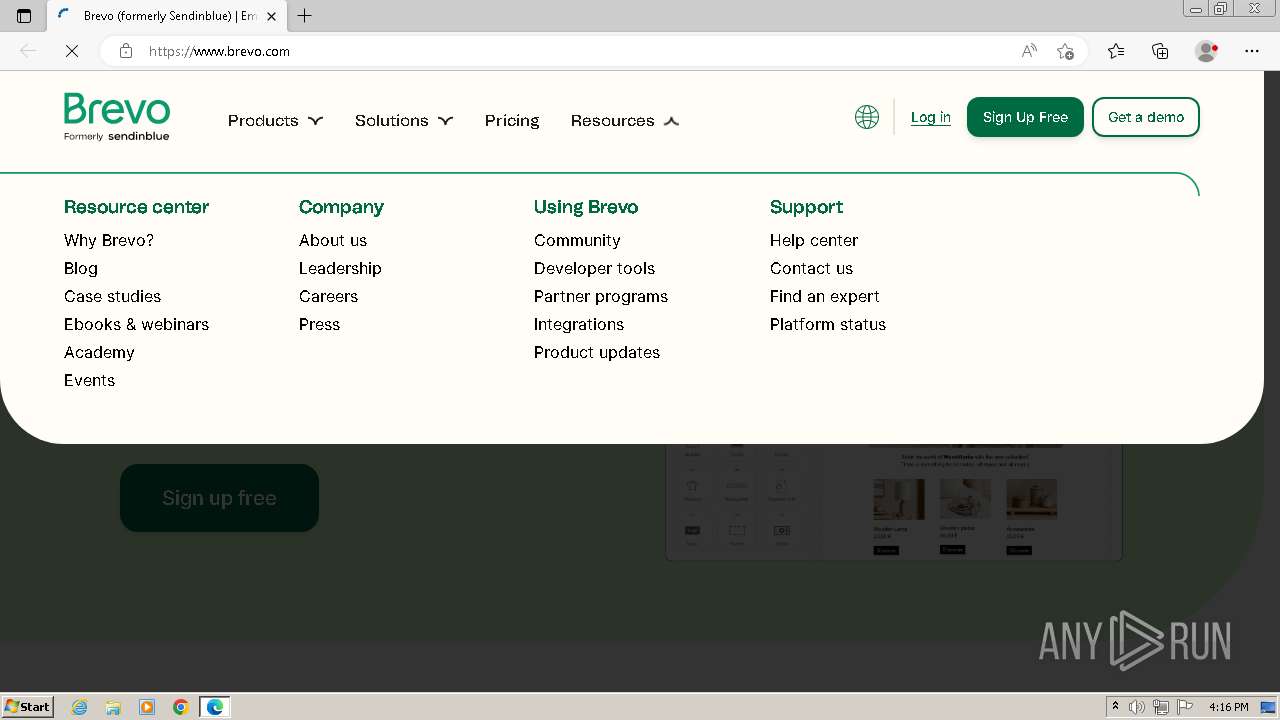Click the Resource center heading
Screen dimensions: 1280x720
coord(136,207)
